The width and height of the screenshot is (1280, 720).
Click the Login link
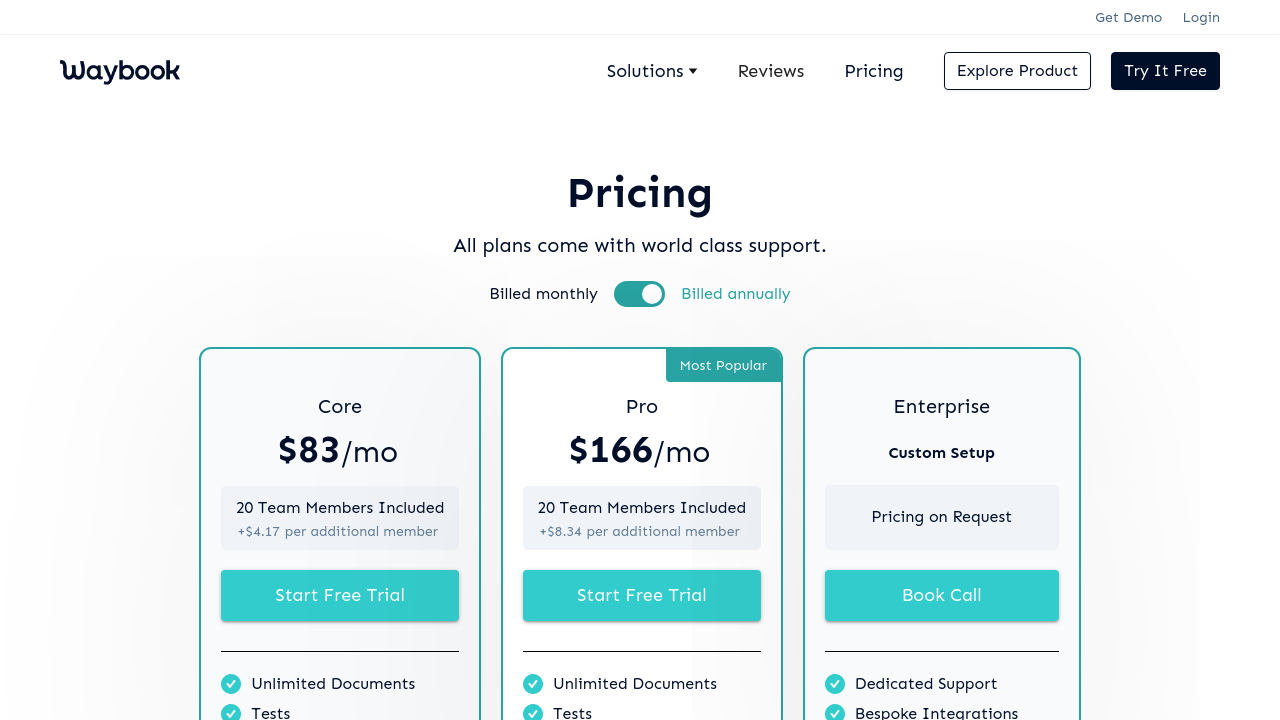pos(1201,17)
